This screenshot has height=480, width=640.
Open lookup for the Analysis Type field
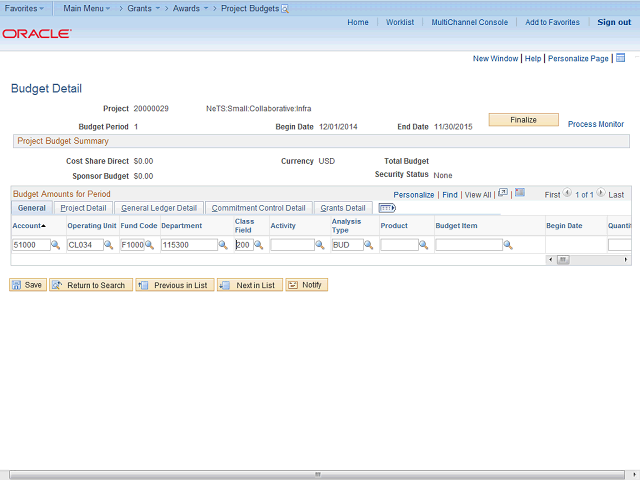pyautogui.click(x=368, y=245)
